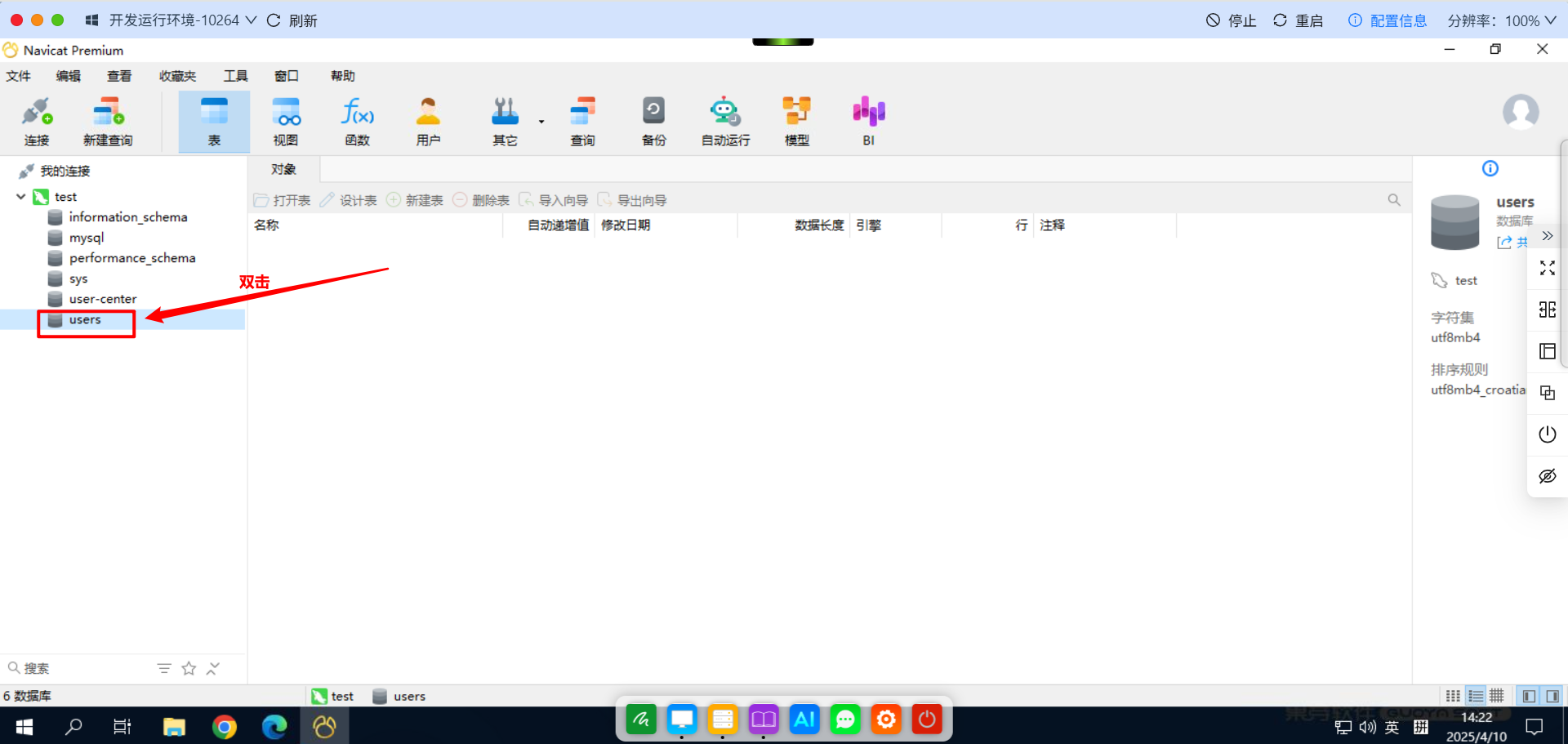Open the User (用户) management icon
The height and width of the screenshot is (744, 1568).
coord(429,122)
